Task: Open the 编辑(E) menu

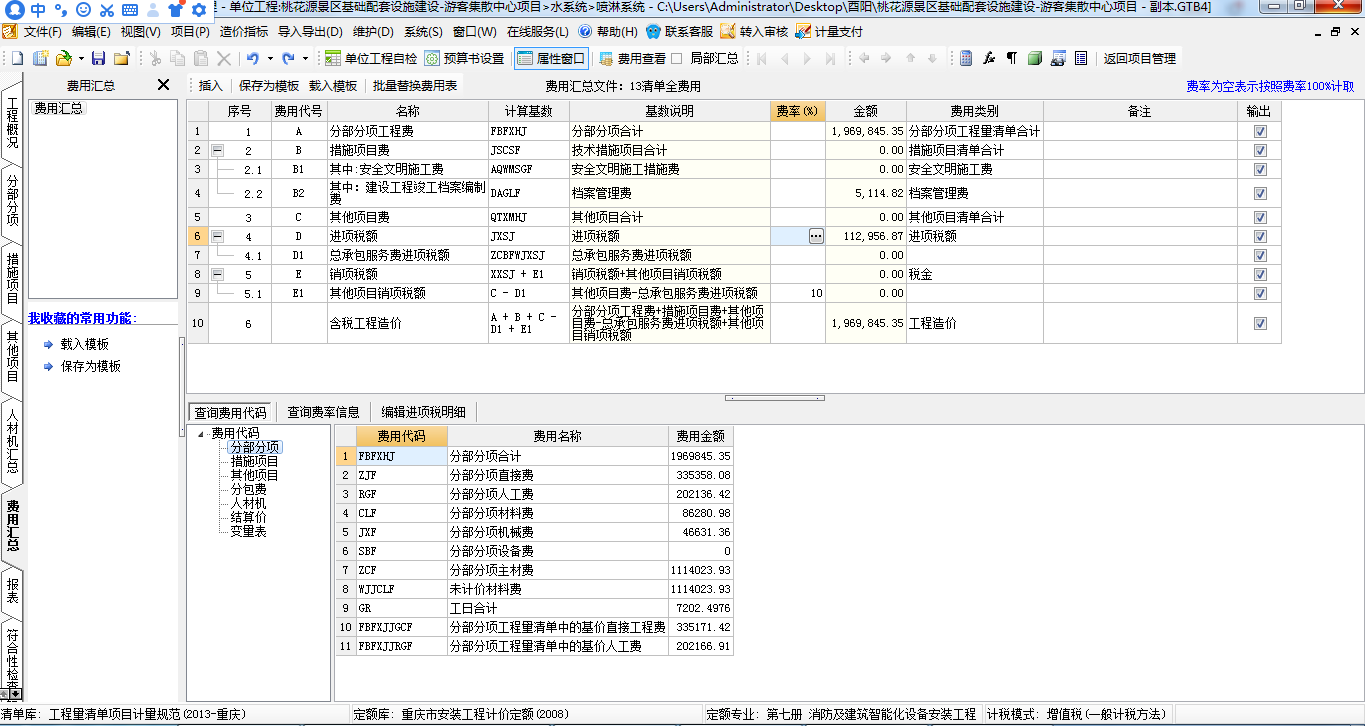Action: [91, 32]
